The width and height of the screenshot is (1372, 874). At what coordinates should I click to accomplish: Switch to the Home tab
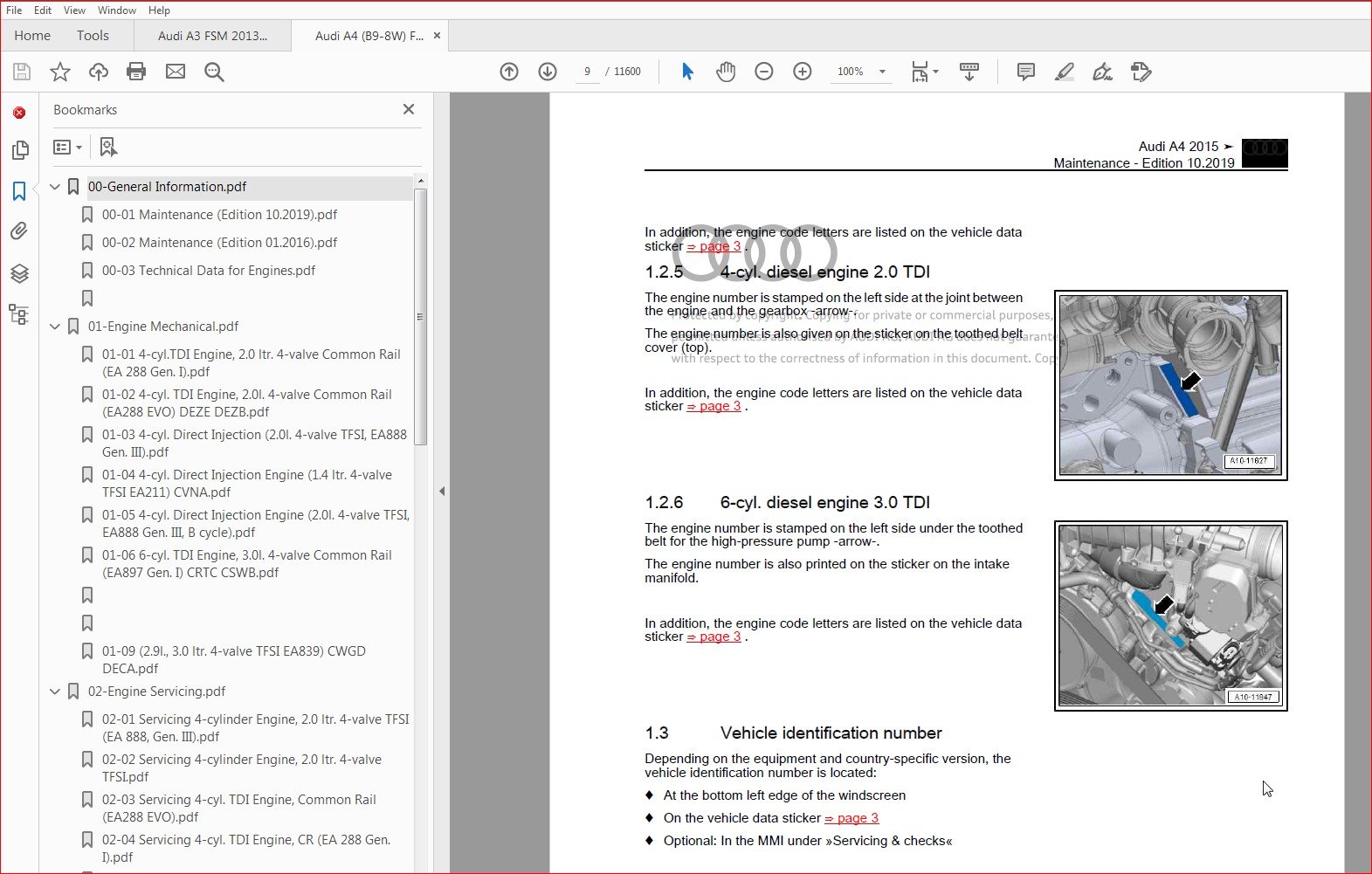point(32,36)
